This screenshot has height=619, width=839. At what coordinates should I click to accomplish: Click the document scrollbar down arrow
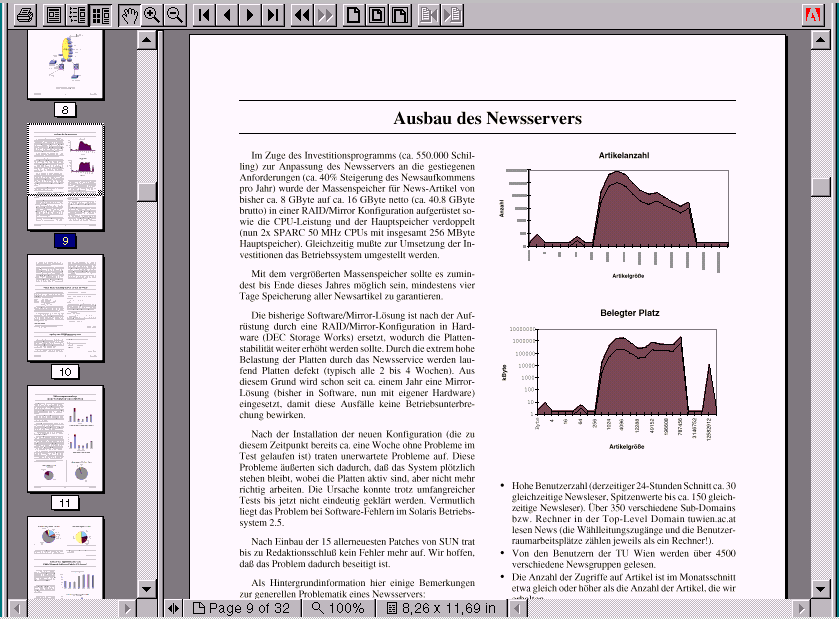(x=820, y=588)
